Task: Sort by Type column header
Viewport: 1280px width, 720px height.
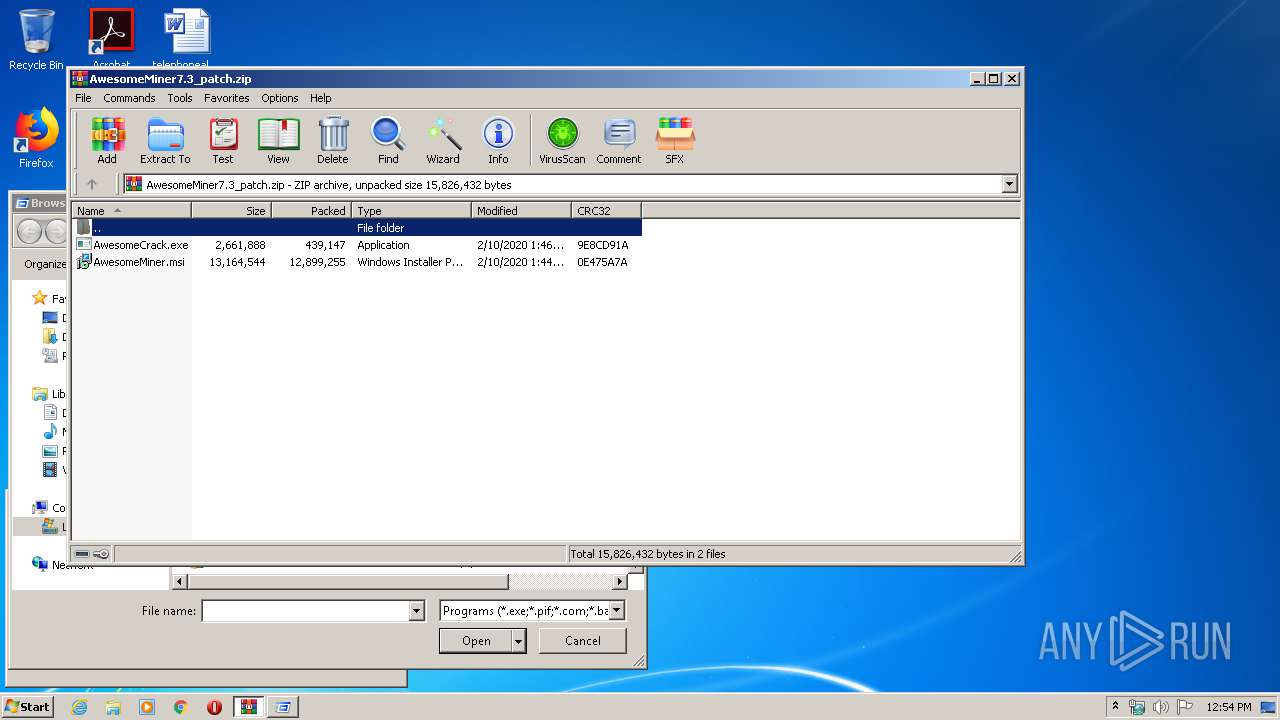Action: (412, 211)
